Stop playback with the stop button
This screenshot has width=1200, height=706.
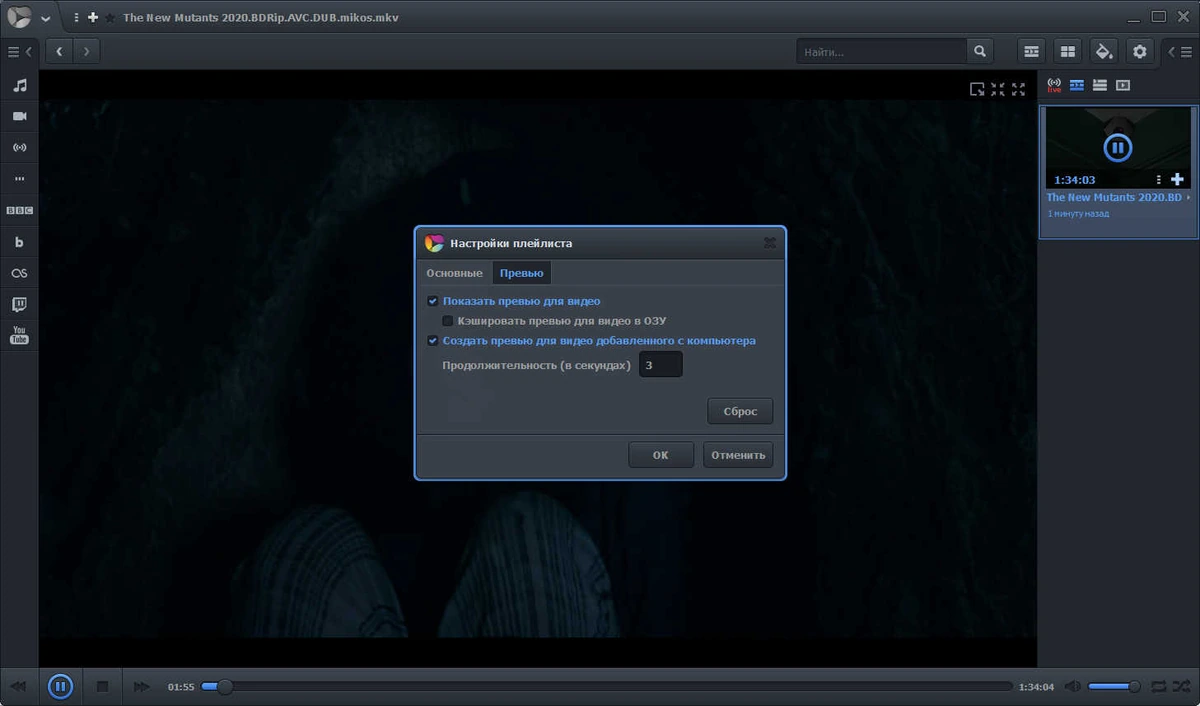click(101, 687)
